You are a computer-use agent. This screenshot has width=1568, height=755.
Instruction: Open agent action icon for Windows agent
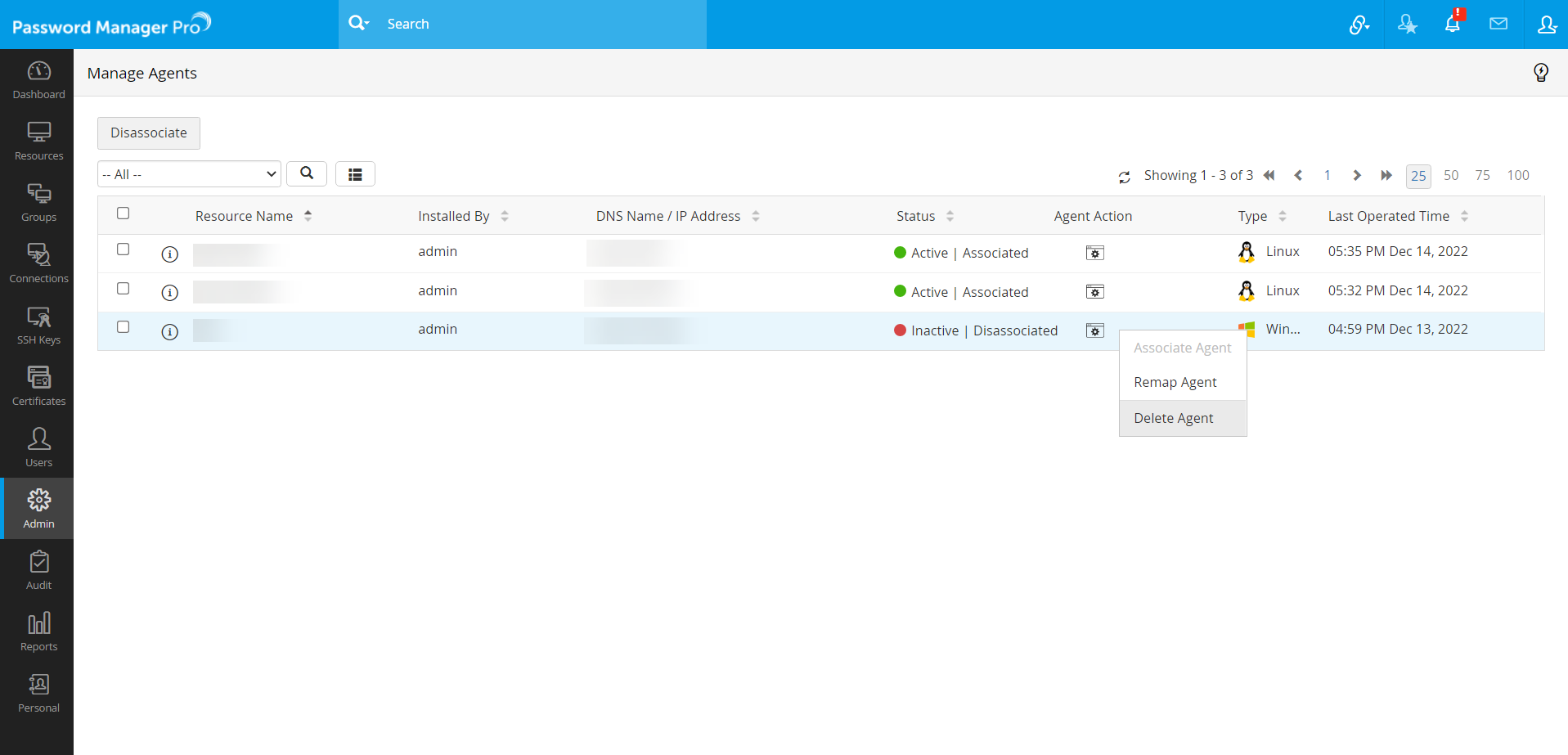pyautogui.click(x=1094, y=330)
